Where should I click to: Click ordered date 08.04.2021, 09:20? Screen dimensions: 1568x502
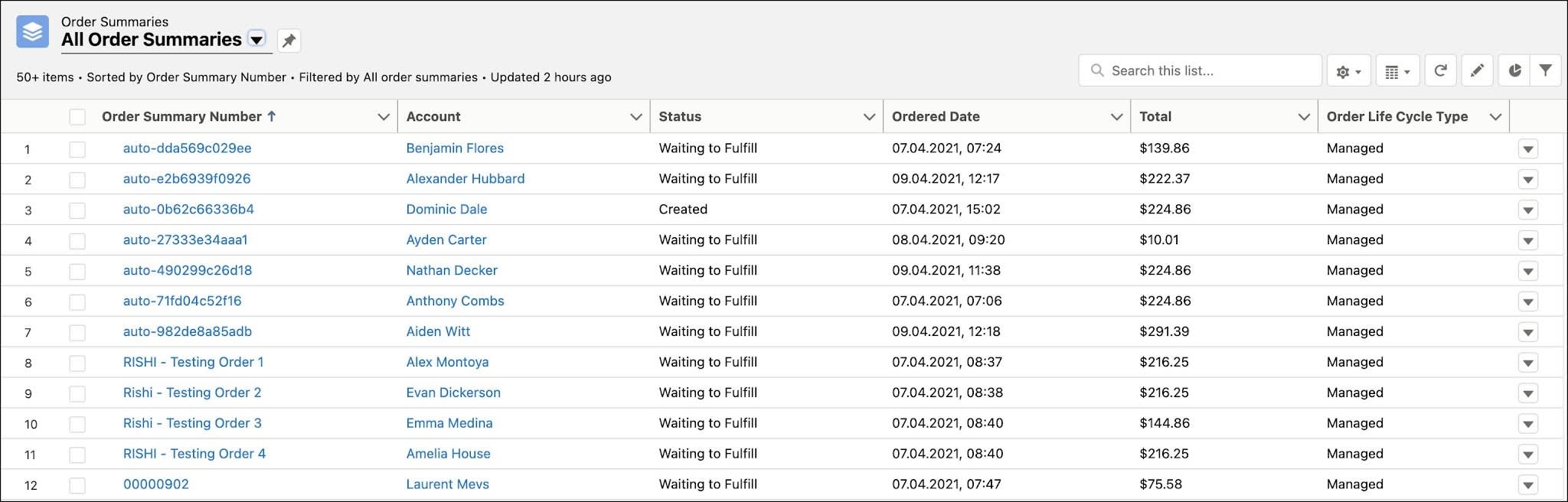point(949,240)
